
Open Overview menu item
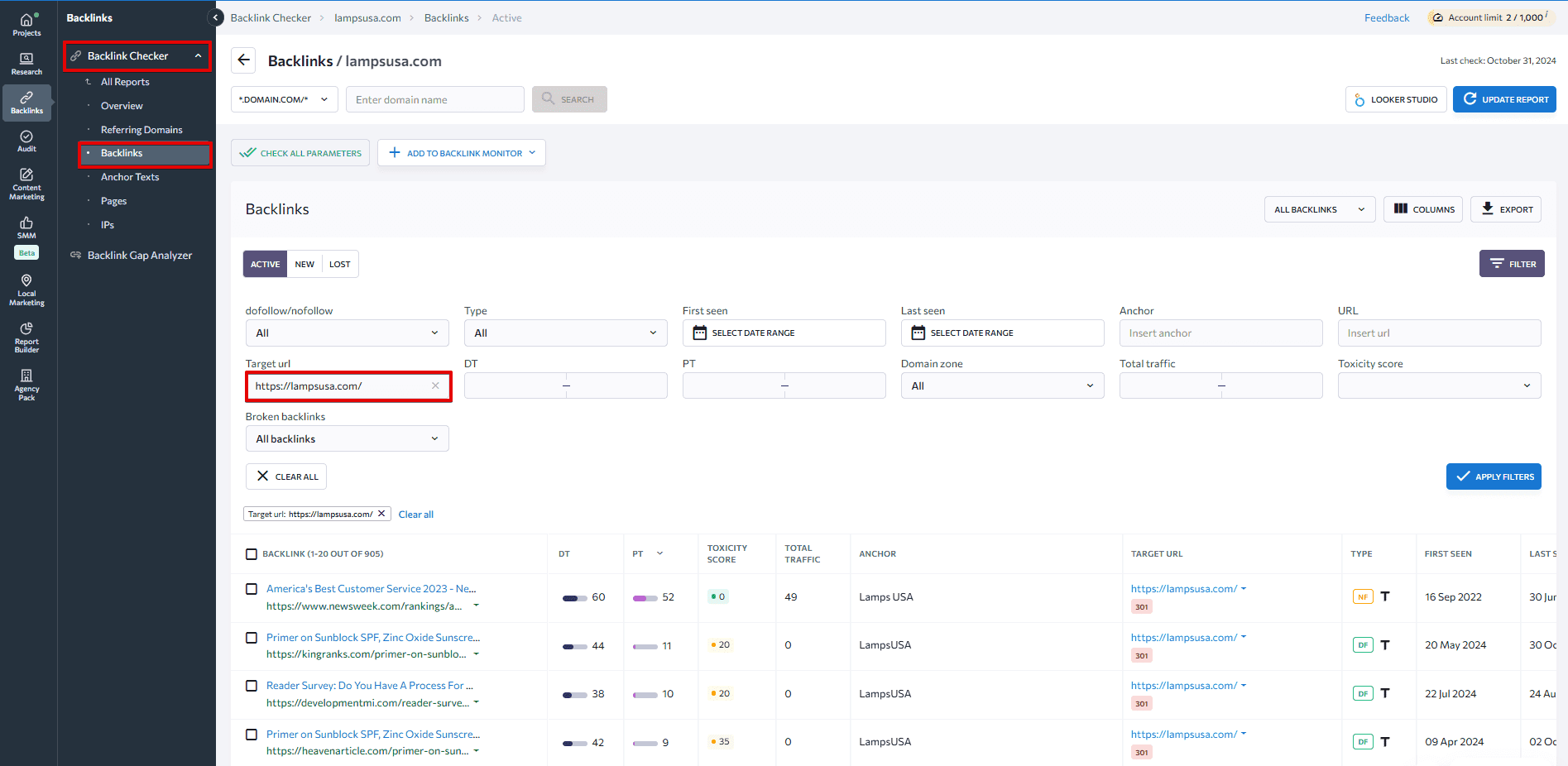pos(122,106)
